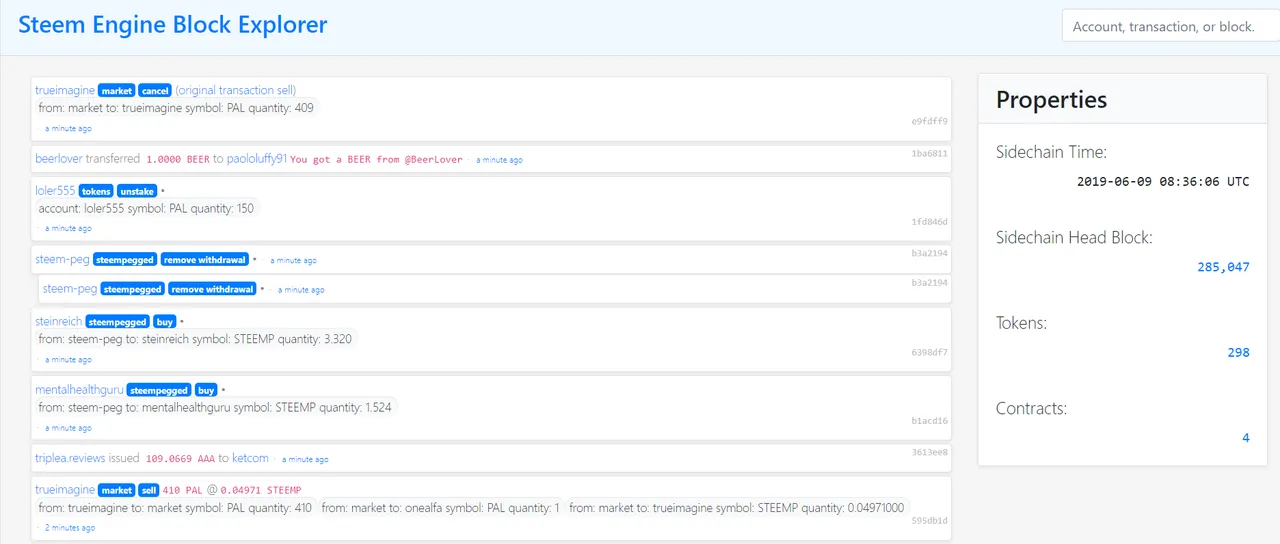Click the You got a BEER from @BeerLover memo
Viewport: 1280px width, 544px height.
[376, 159]
